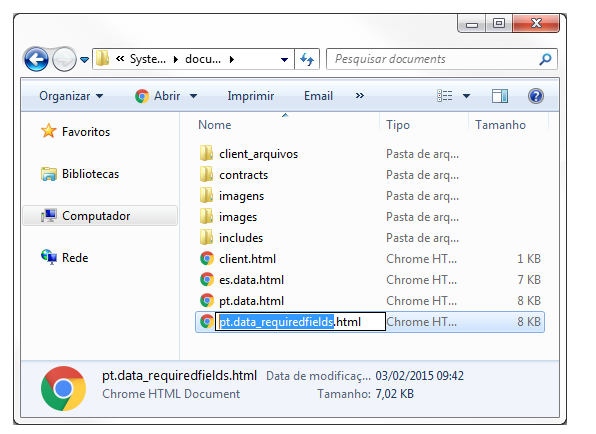Select the 'contracts' folder name
Screen dimensions: 596x434
tap(244, 175)
